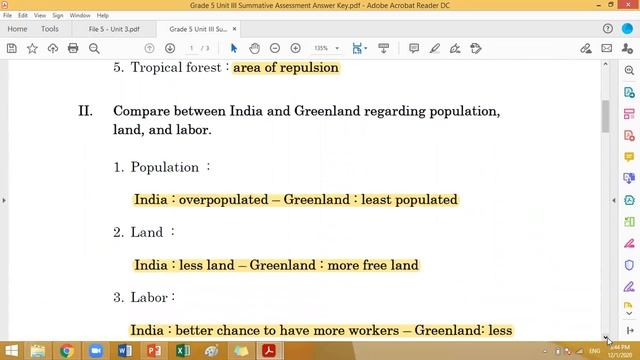Zoom in with plus icon
The image size is (640, 360).
(296, 49)
